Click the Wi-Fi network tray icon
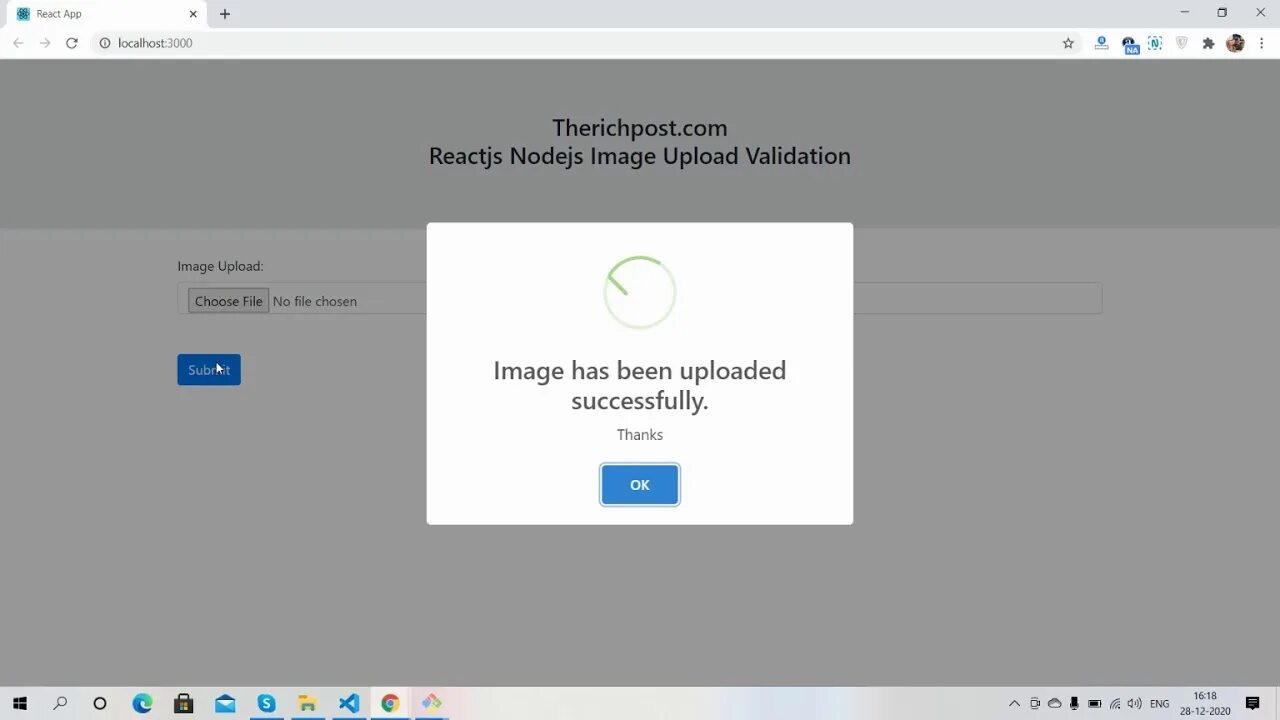1280x720 pixels. [x=1115, y=704]
